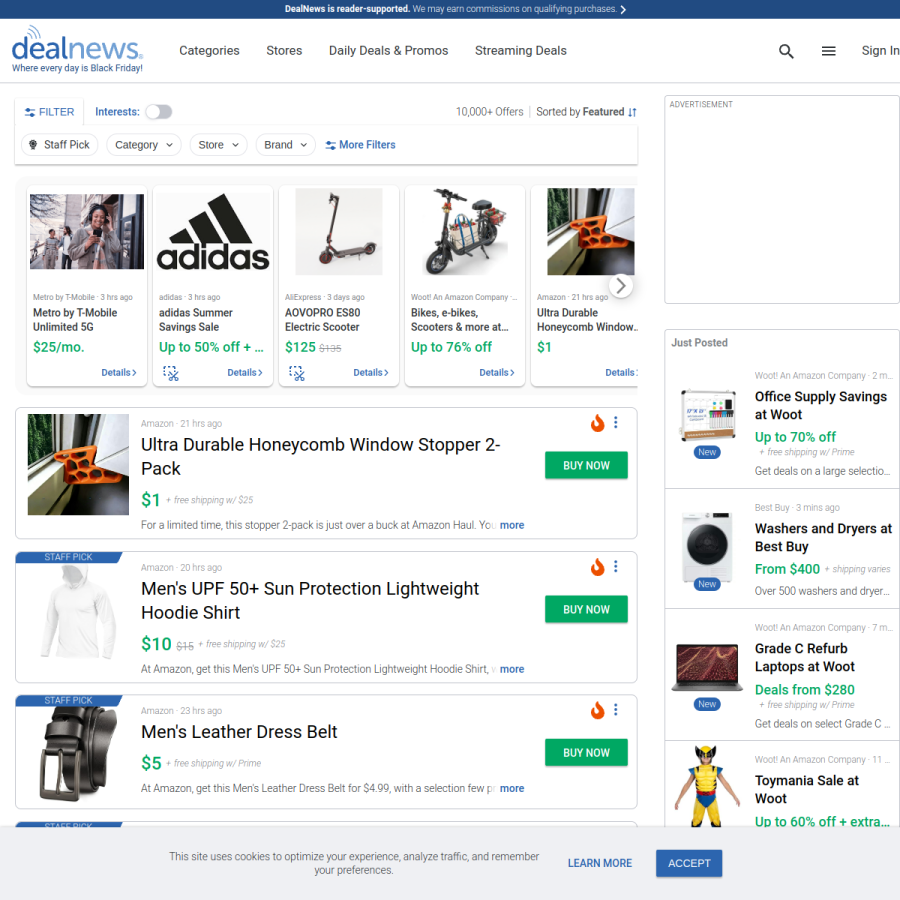Toggle the Interests switch
900x900 pixels.
pos(159,112)
